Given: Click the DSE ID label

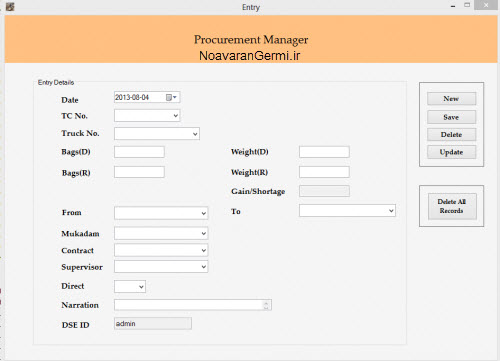Looking at the screenshot, I should point(75,325).
